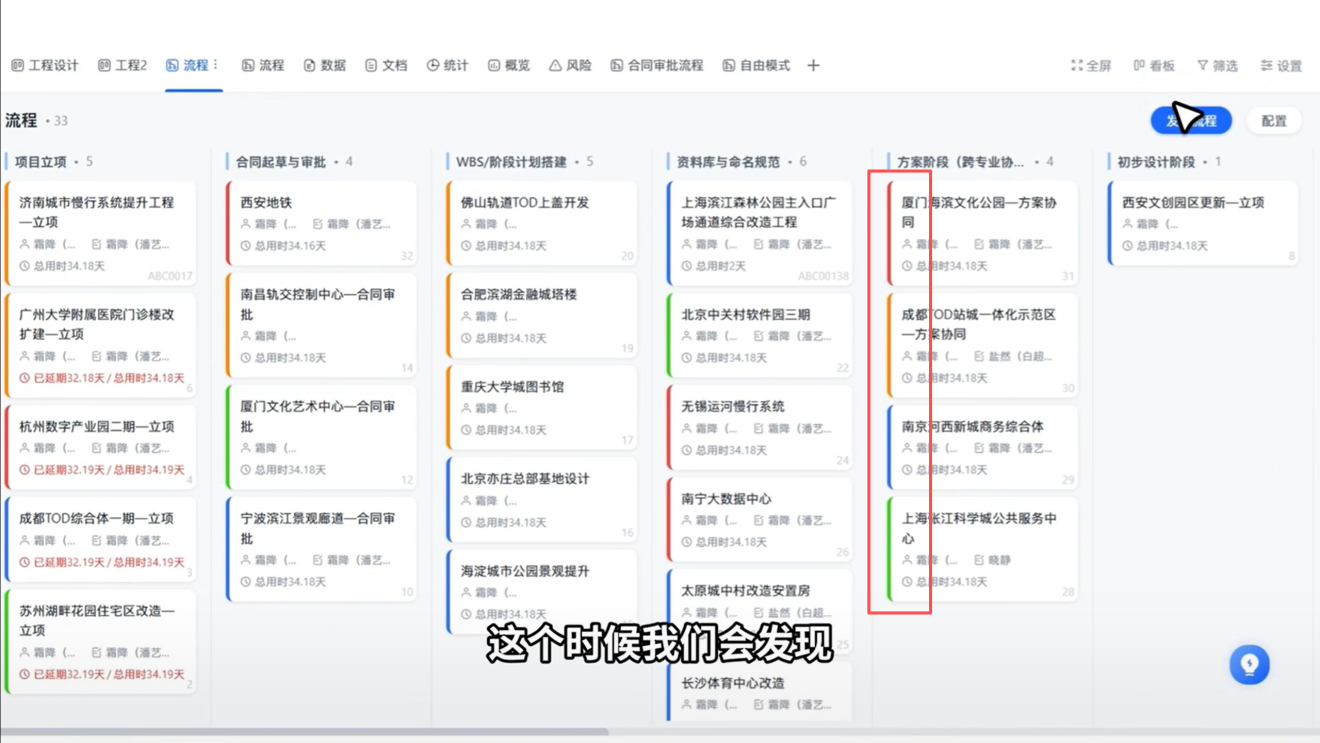1320x743 pixels.
Task: Open card 无锡运河慢行系统
Action: pyautogui.click(x=760, y=426)
